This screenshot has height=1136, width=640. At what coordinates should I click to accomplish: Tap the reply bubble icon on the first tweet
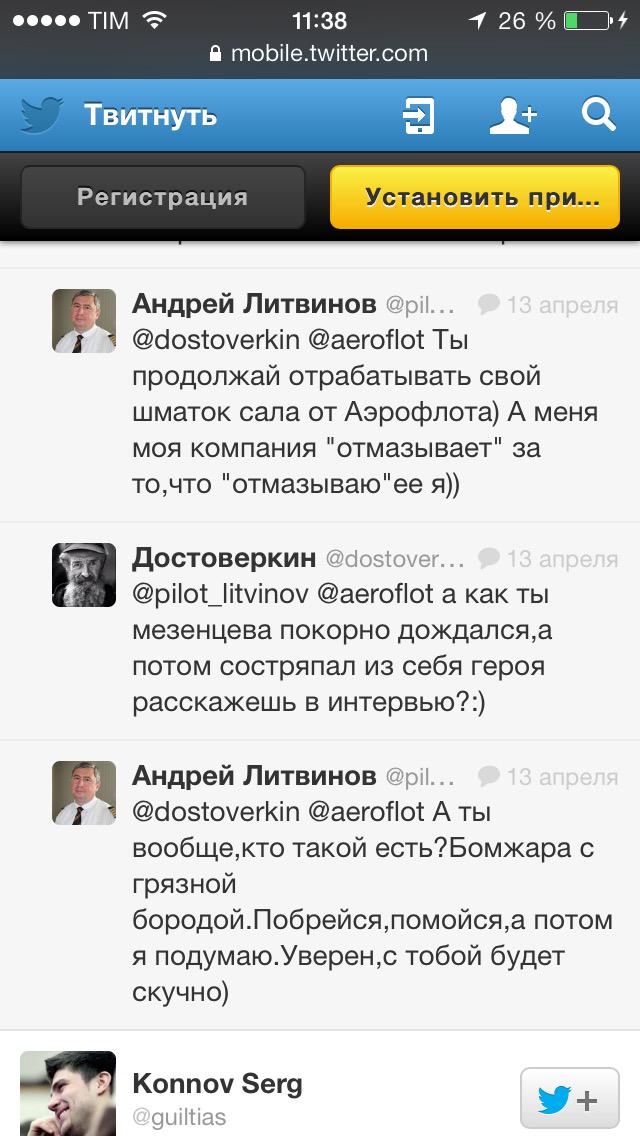[x=489, y=304]
